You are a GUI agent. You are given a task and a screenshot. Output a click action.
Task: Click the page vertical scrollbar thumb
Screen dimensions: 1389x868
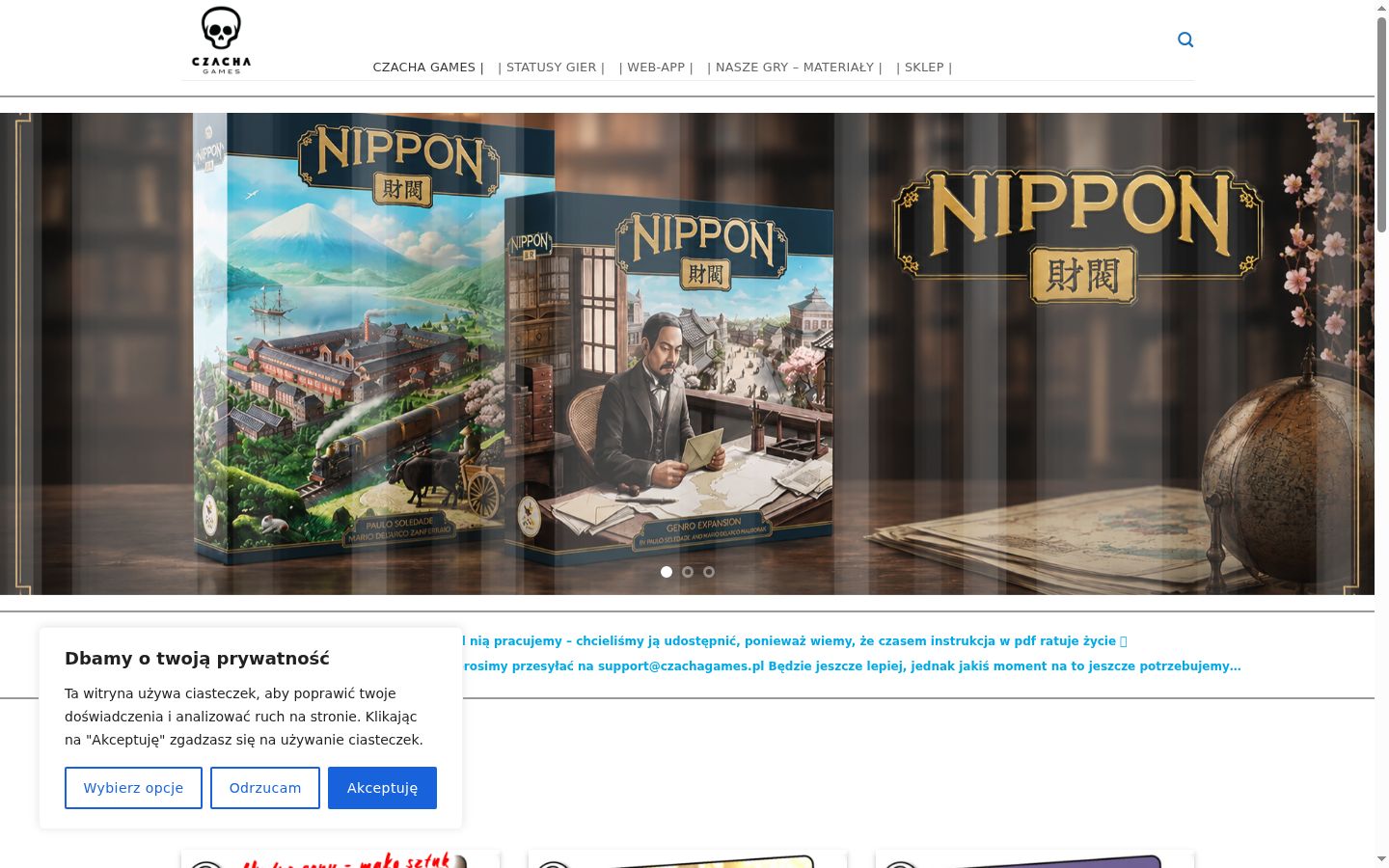1381,125
